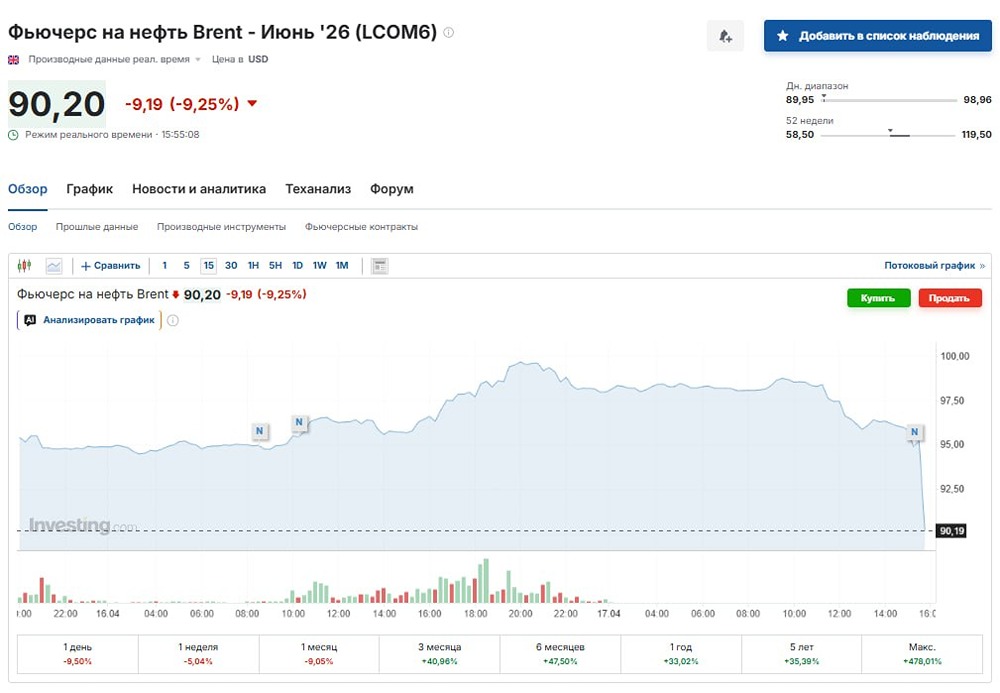
Task: Select the Прошлые данные link
Action: (x=97, y=226)
